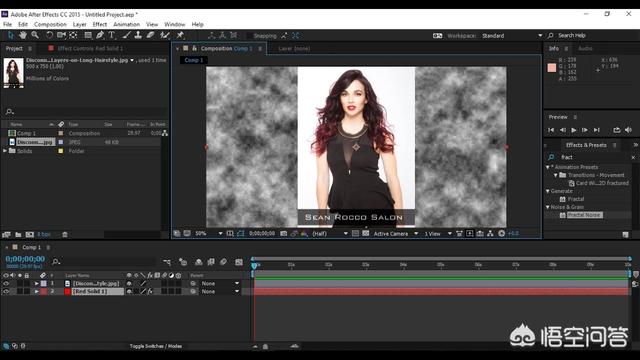Select the Rotation tool
The height and width of the screenshot is (360, 640).
49,36
